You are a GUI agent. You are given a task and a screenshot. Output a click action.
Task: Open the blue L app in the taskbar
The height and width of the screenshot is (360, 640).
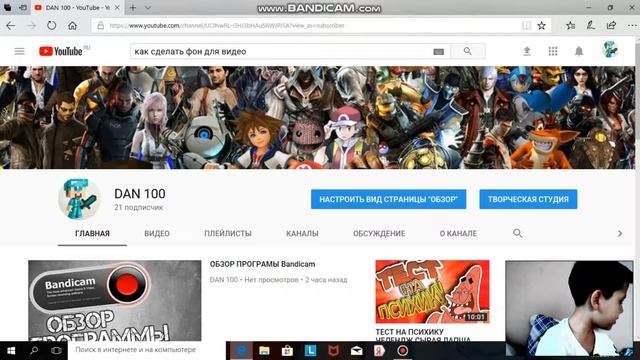(x=310, y=351)
